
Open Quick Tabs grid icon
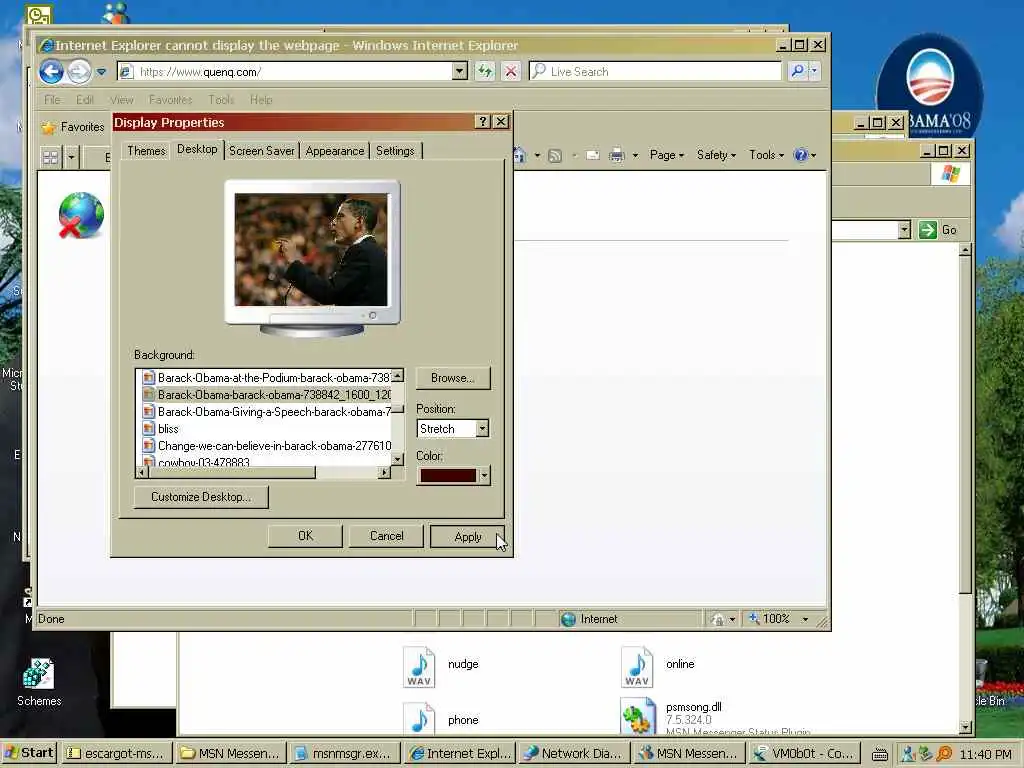click(50, 157)
